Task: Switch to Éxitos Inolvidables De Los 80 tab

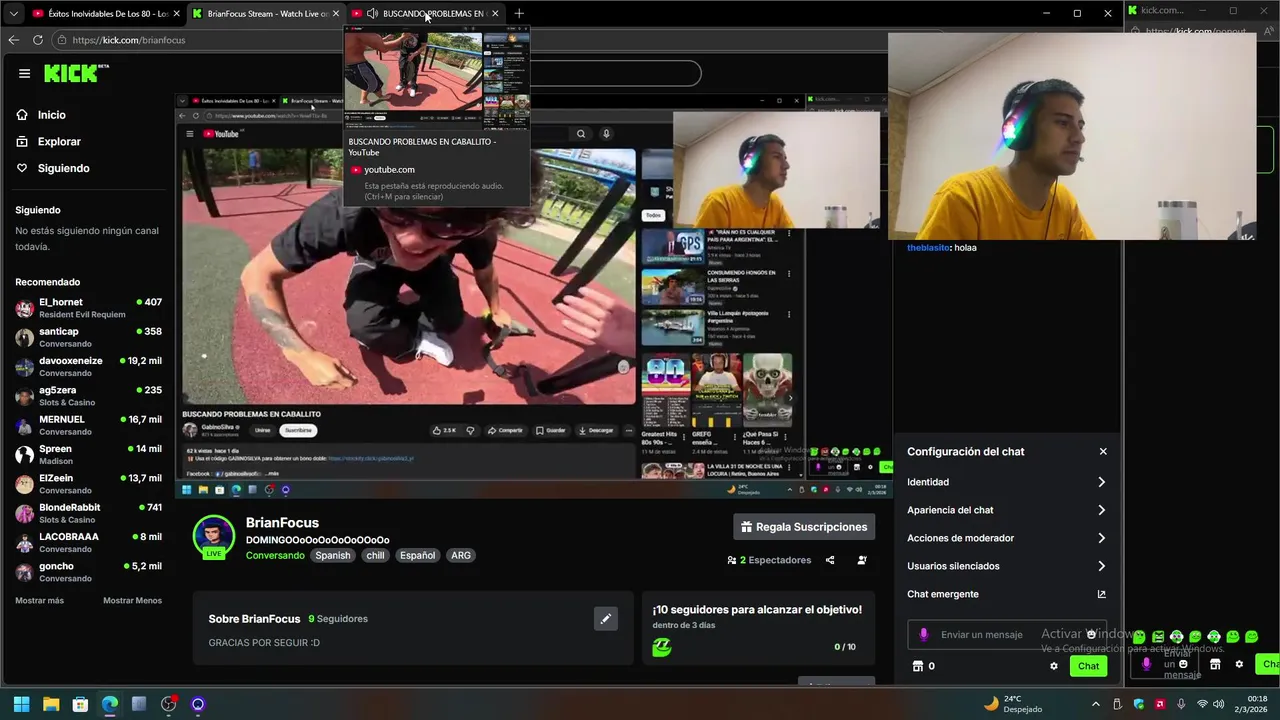Action: [x=105, y=14]
